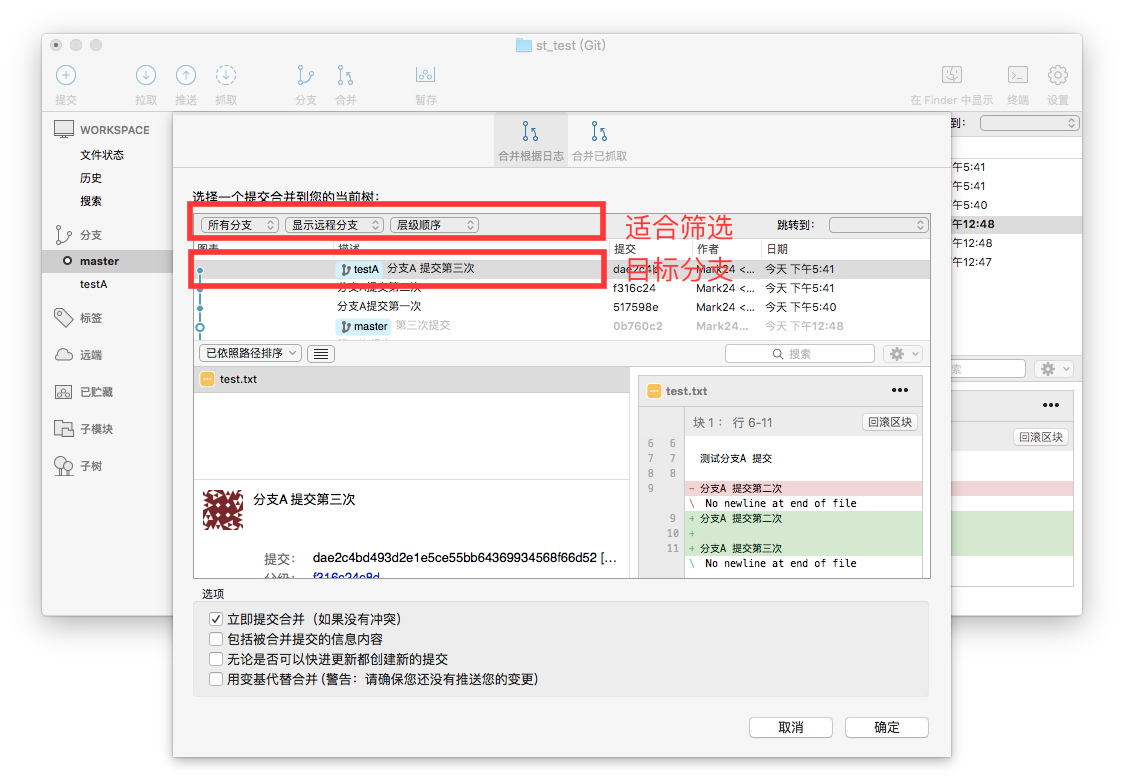Click the Push (推送) toolbar icon
The height and width of the screenshot is (778, 1124).
pos(186,75)
